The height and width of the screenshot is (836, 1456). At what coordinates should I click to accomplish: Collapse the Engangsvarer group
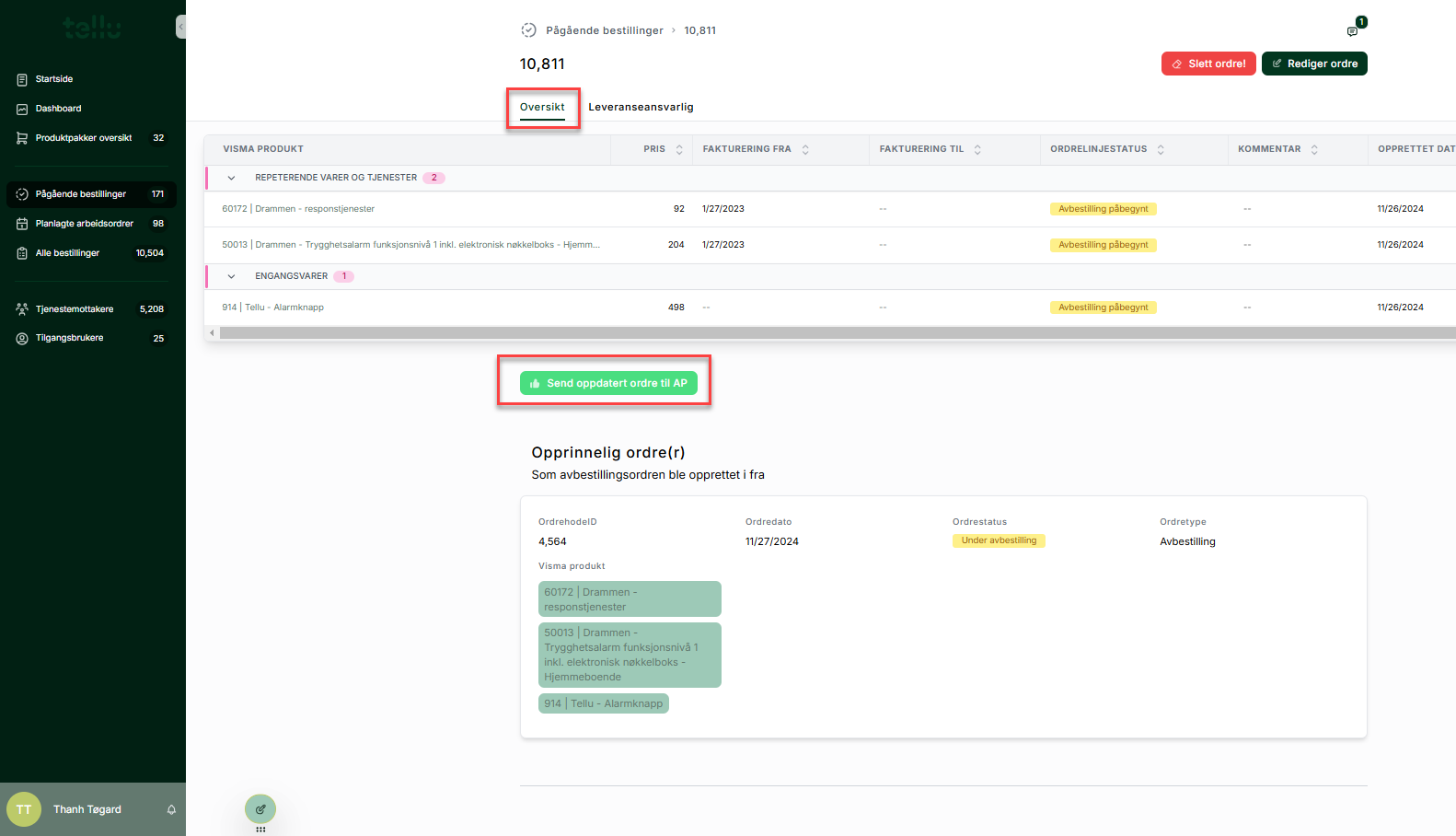pos(231,276)
